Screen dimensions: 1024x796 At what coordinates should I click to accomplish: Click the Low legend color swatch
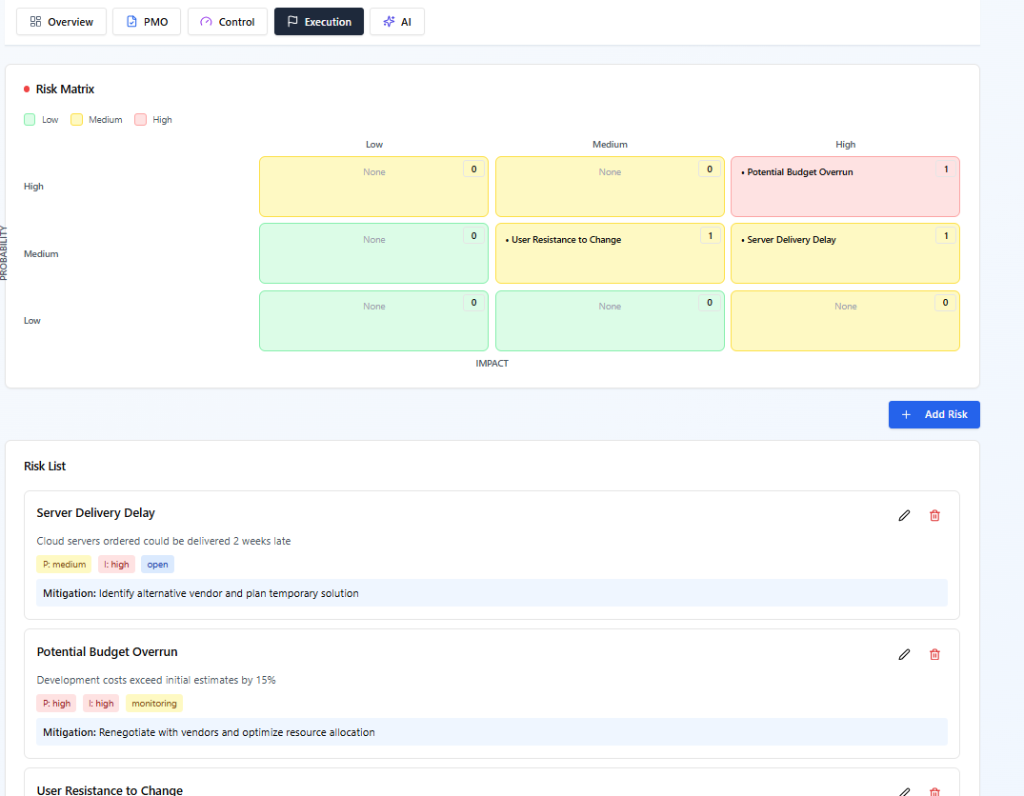29,119
